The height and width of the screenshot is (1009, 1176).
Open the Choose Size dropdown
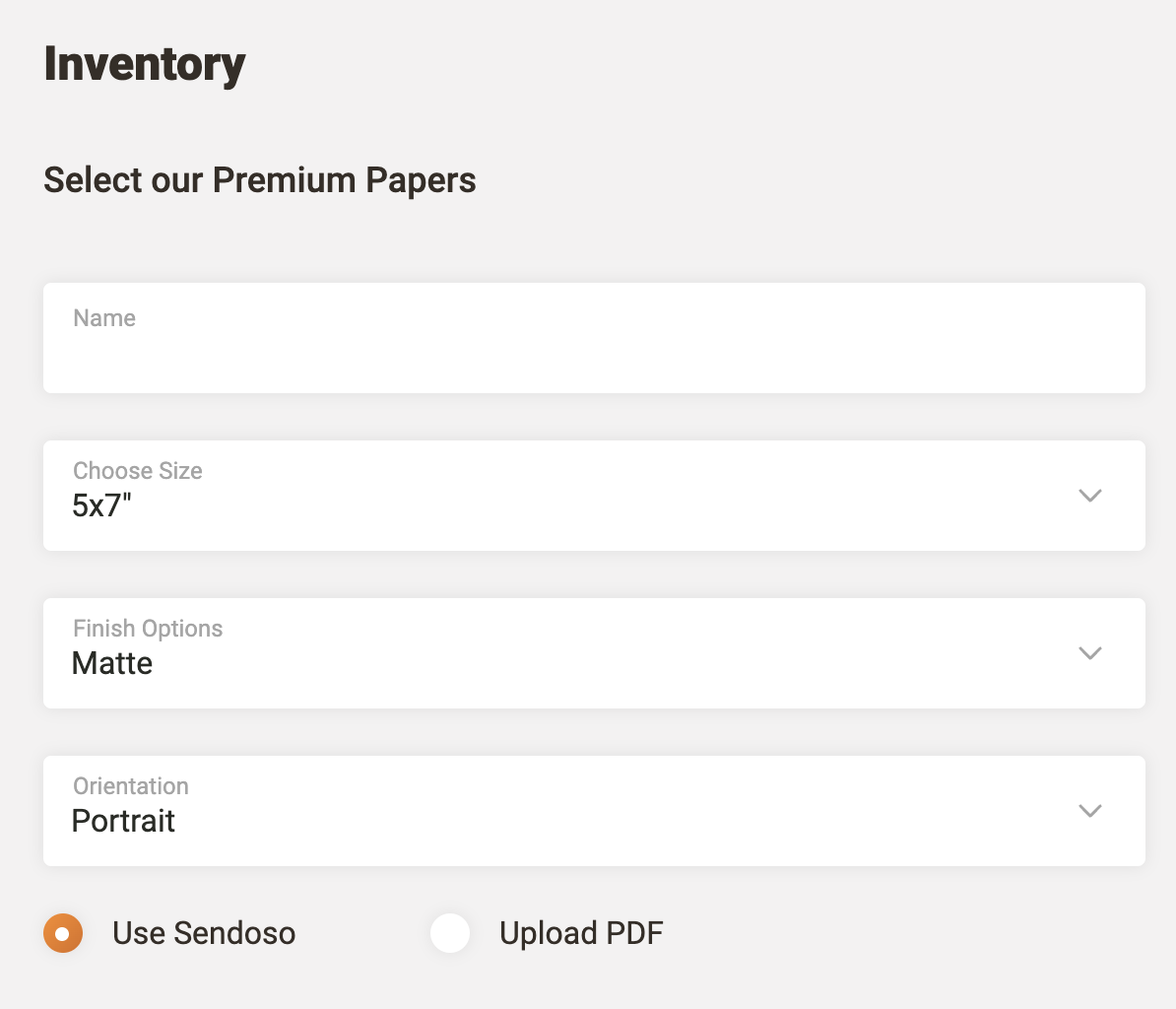point(594,496)
